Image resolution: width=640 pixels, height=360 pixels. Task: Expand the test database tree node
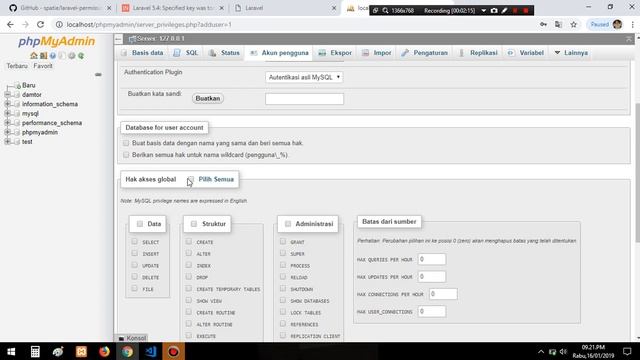point(7,141)
